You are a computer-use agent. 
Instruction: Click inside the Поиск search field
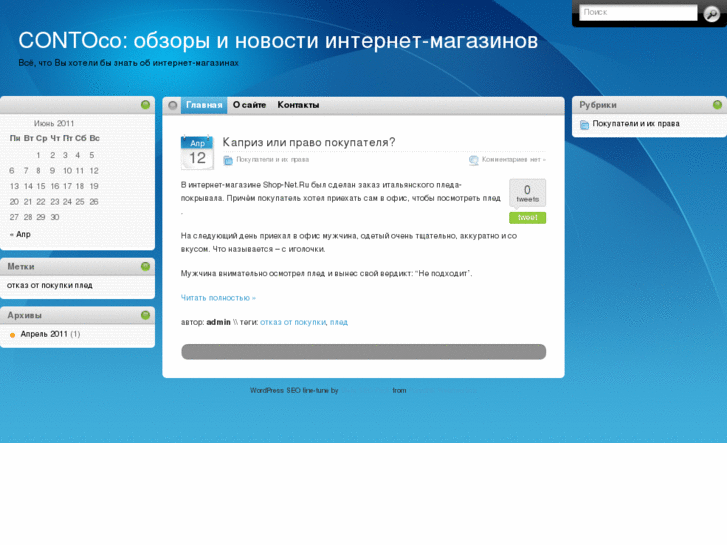638,13
